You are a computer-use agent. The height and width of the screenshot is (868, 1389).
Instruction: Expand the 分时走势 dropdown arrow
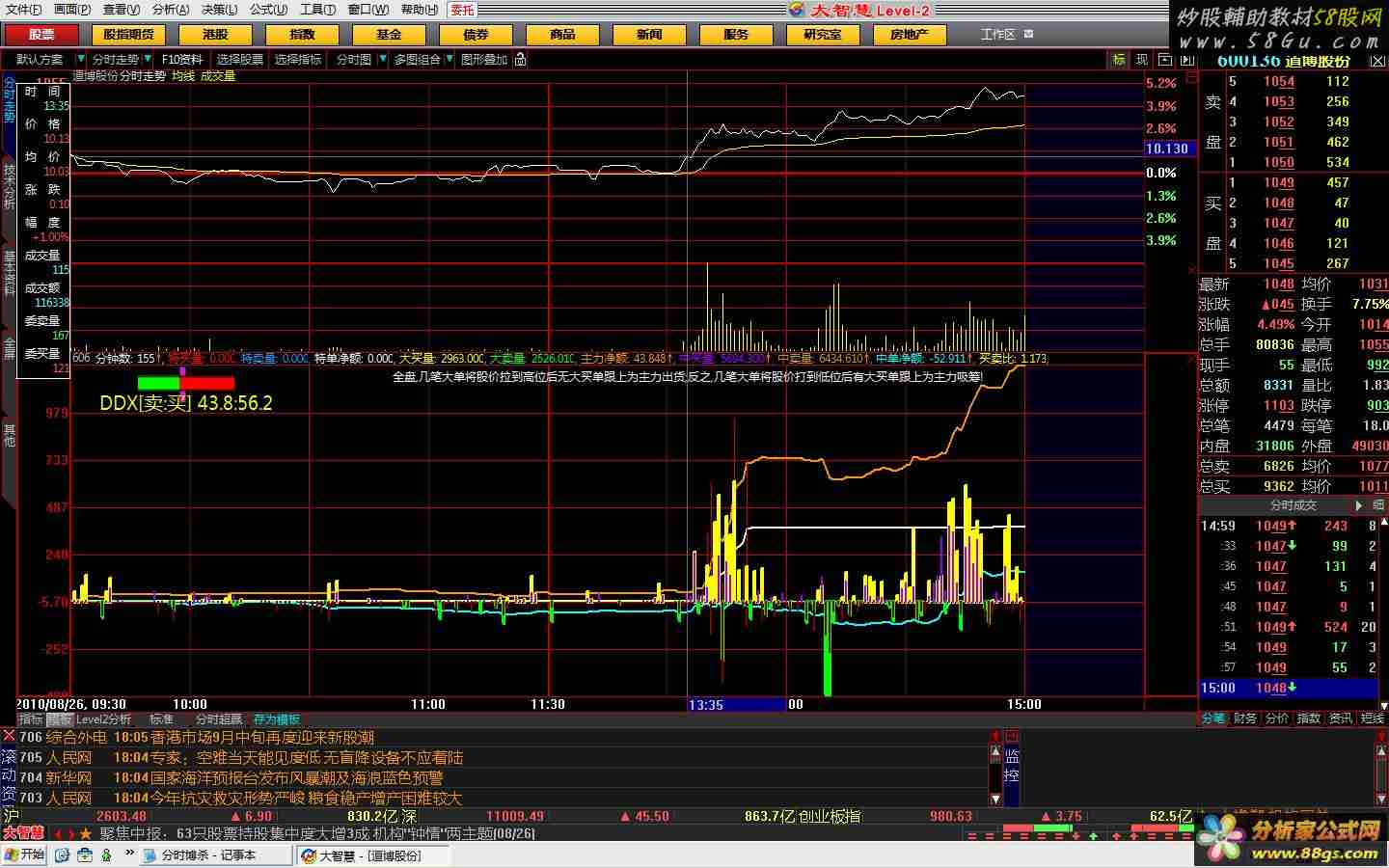tap(147, 60)
